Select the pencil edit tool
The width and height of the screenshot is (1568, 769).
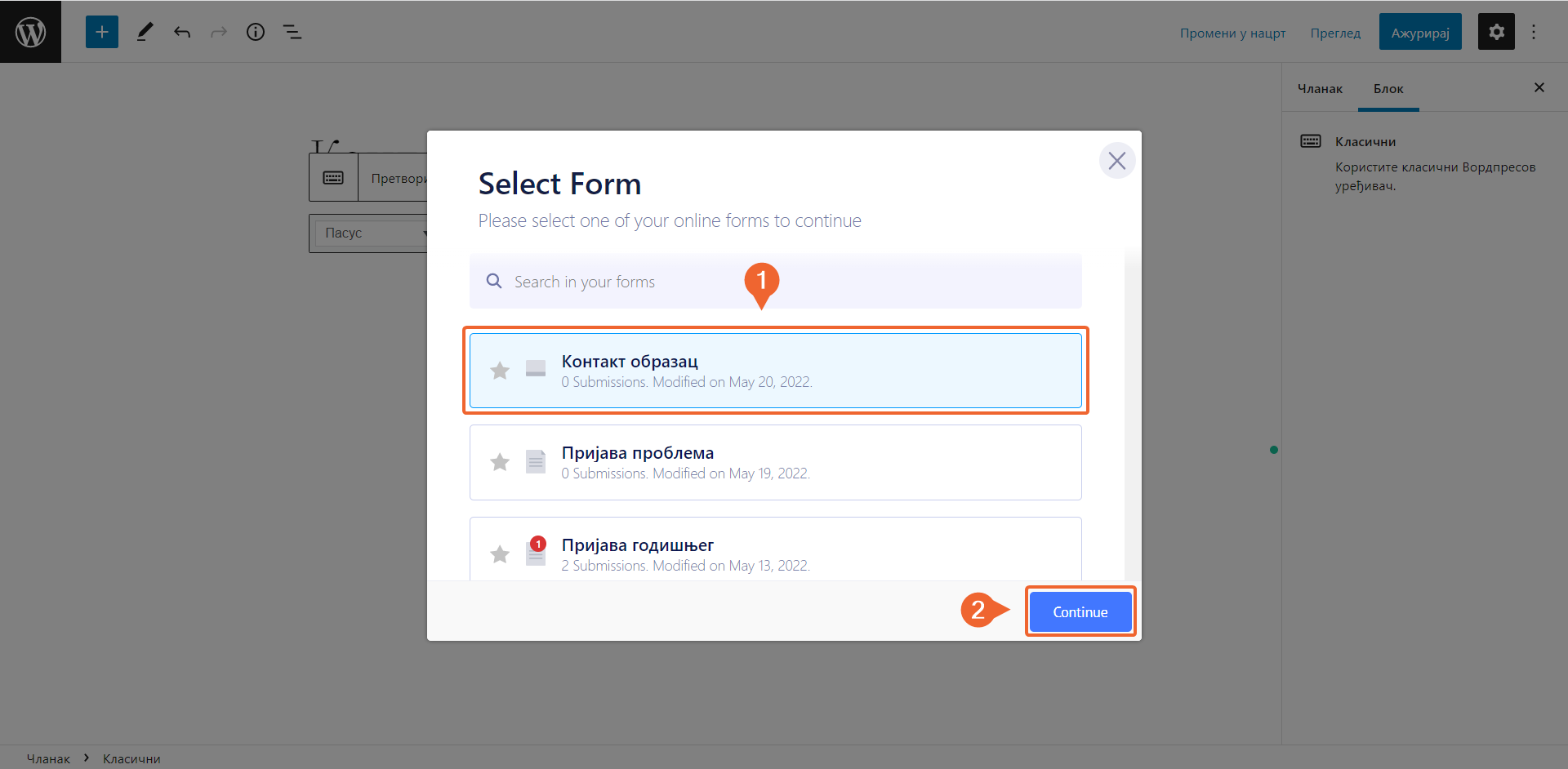tap(145, 32)
